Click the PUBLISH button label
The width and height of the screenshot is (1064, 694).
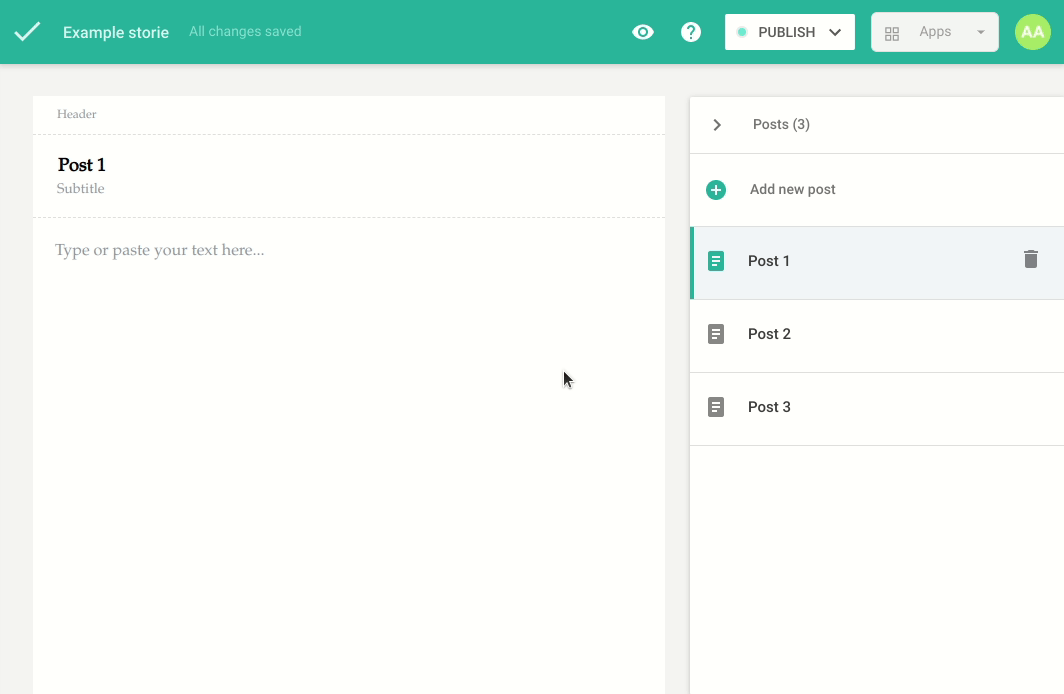point(786,32)
